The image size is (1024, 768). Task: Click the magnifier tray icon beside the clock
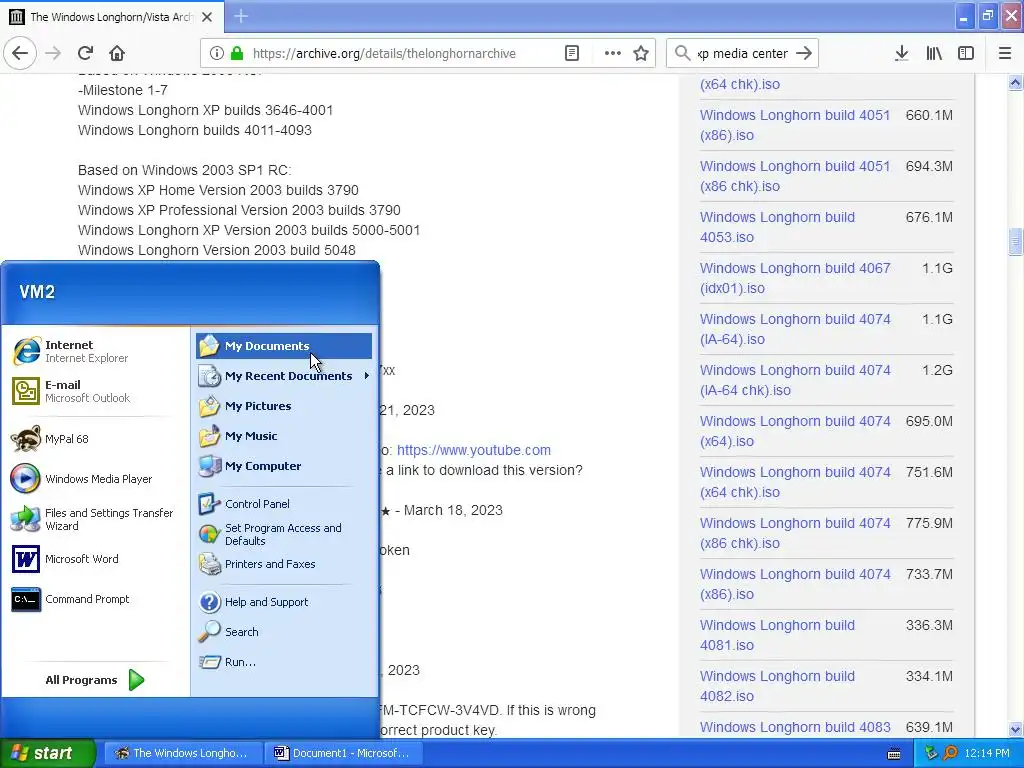(950, 754)
